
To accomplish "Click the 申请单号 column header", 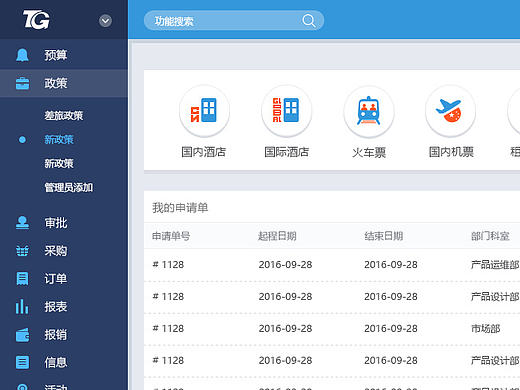I will pos(171,236).
